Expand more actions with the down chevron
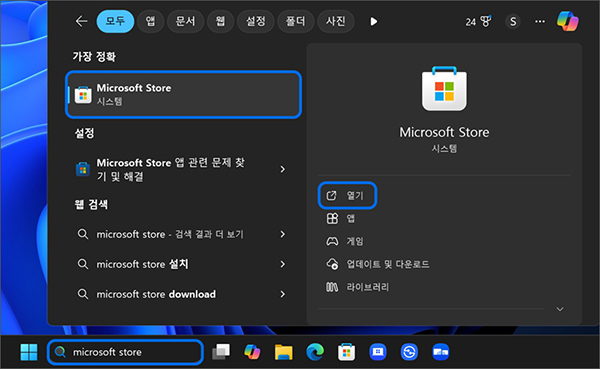 pyautogui.click(x=560, y=309)
